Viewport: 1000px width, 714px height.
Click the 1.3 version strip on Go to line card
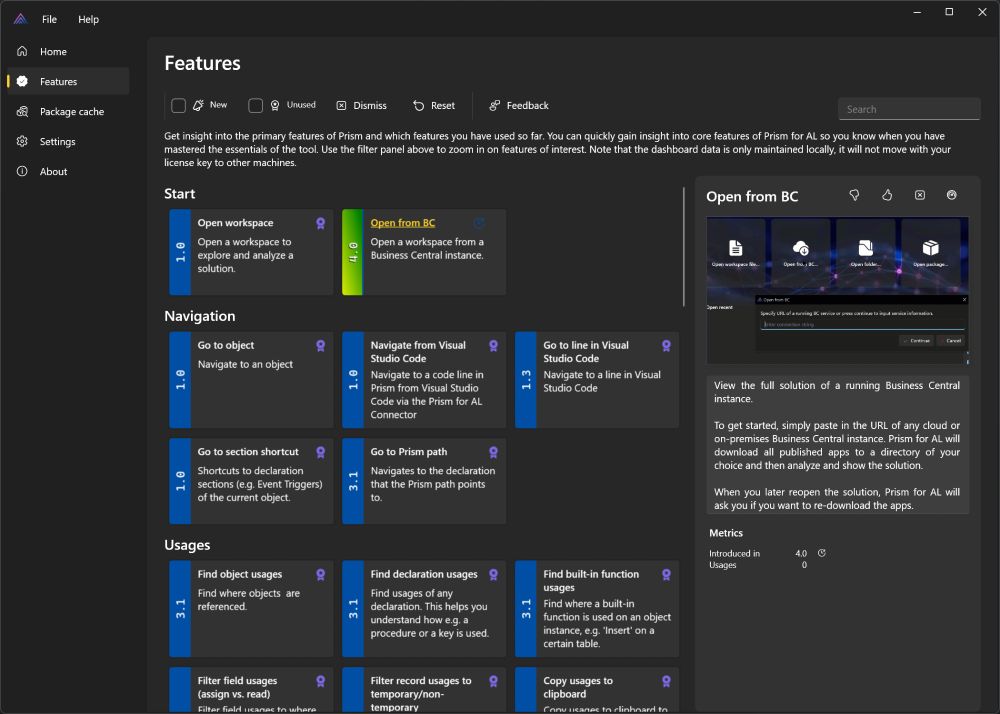point(526,380)
